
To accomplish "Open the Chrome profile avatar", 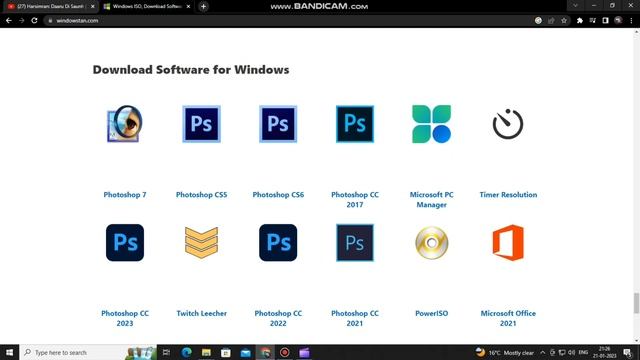I will point(618,20).
